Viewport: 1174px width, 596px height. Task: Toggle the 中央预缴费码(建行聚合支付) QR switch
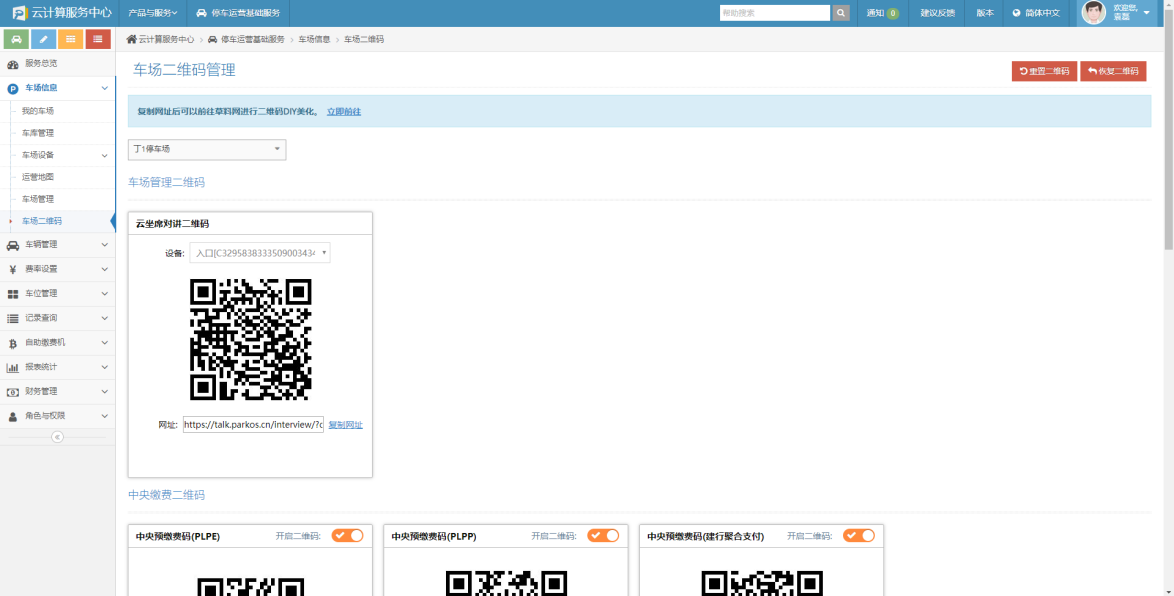click(859, 536)
